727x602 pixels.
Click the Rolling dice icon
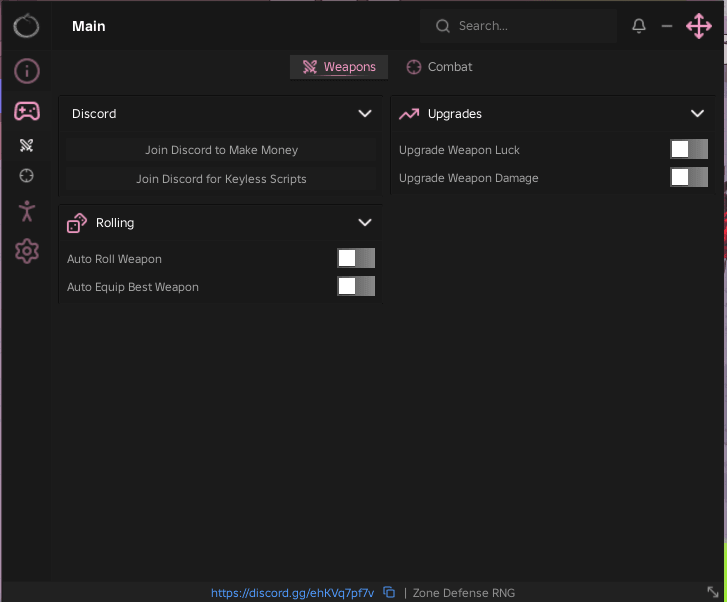77,223
